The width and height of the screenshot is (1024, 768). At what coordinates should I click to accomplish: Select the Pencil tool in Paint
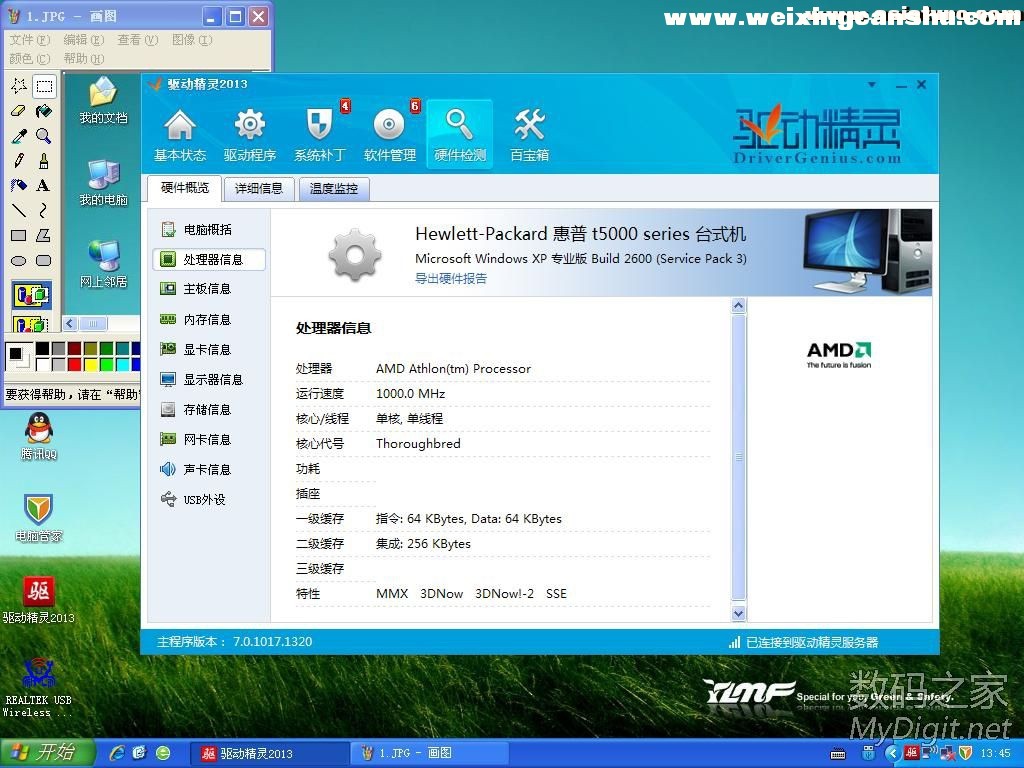tap(19, 160)
